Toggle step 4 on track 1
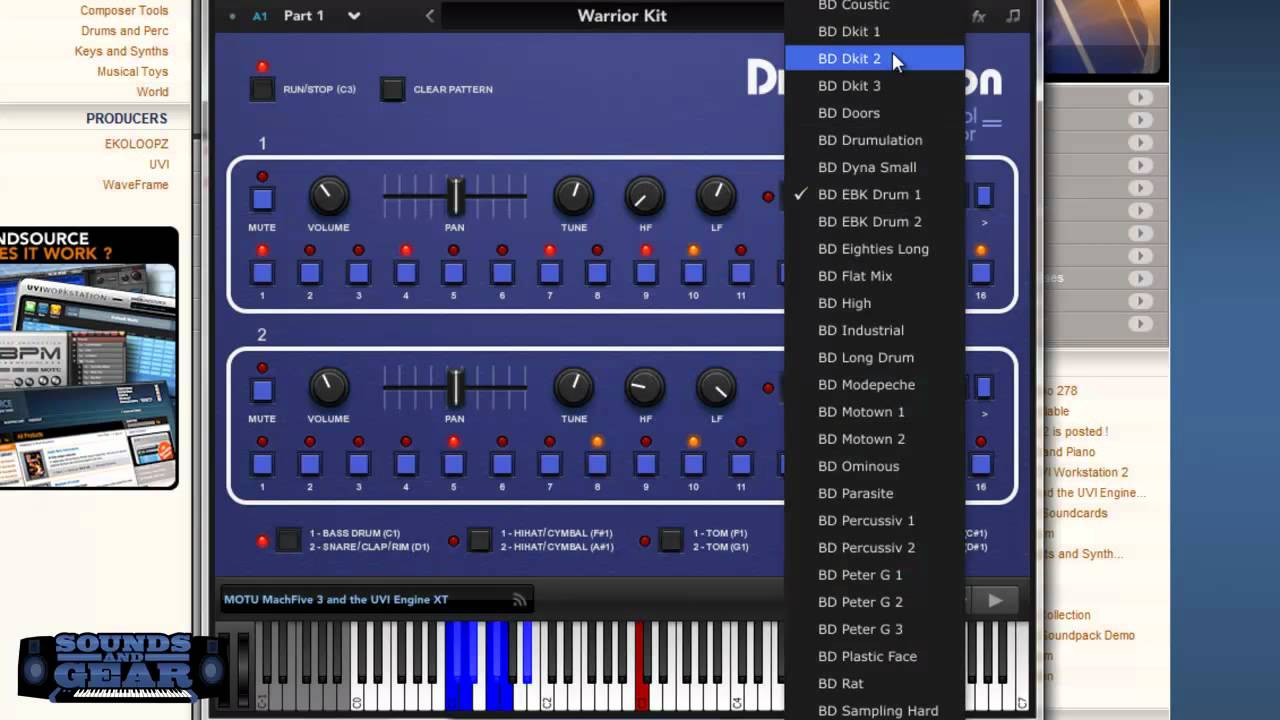The image size is (1280, 720). click(x=406, y=273)
